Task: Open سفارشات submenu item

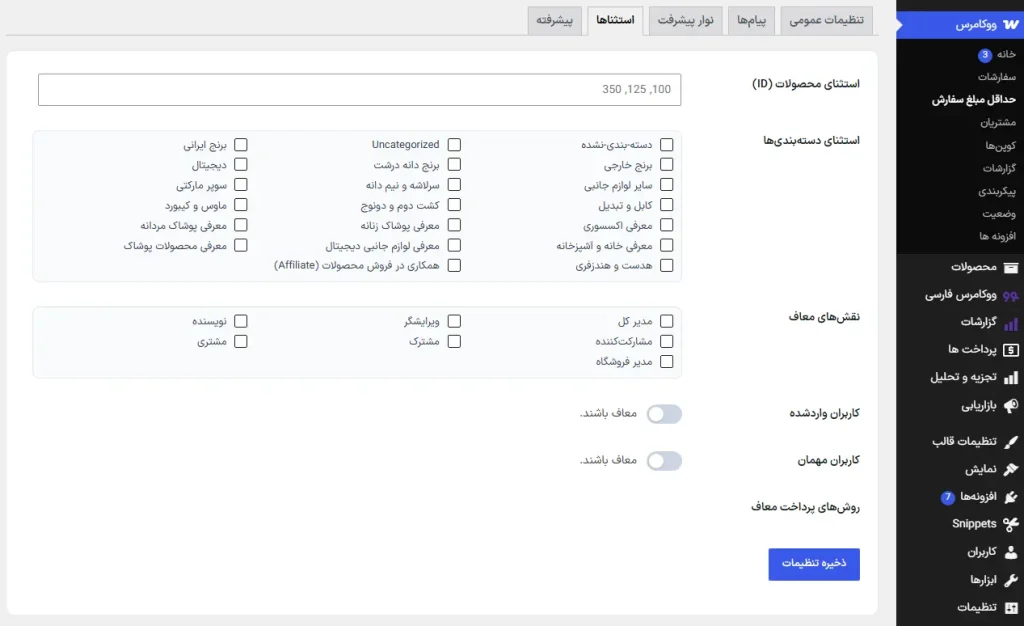Action: pos(997,77)
